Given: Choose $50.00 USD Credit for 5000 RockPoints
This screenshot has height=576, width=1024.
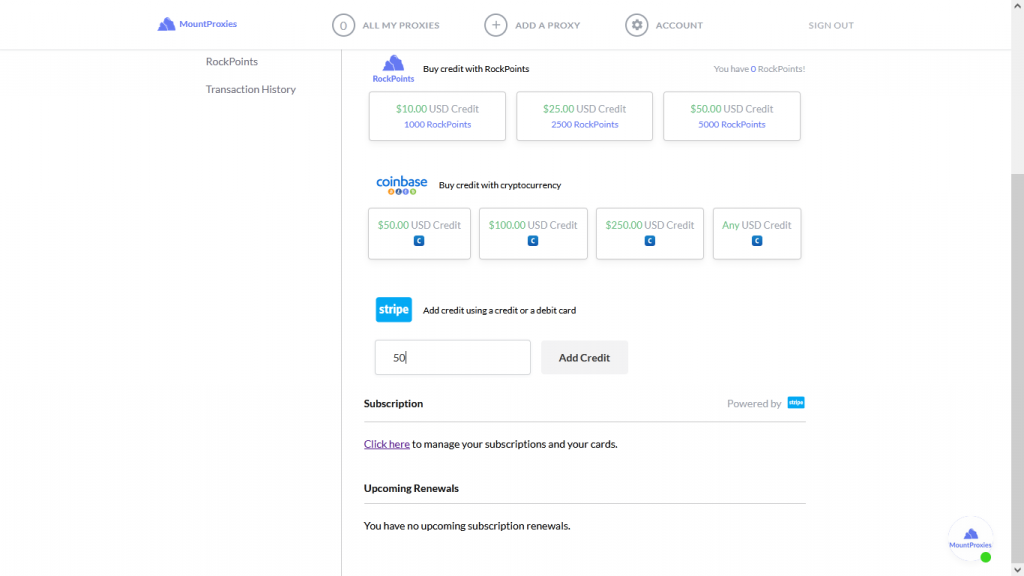Looking at the screenshot, I should pos(731,116).
